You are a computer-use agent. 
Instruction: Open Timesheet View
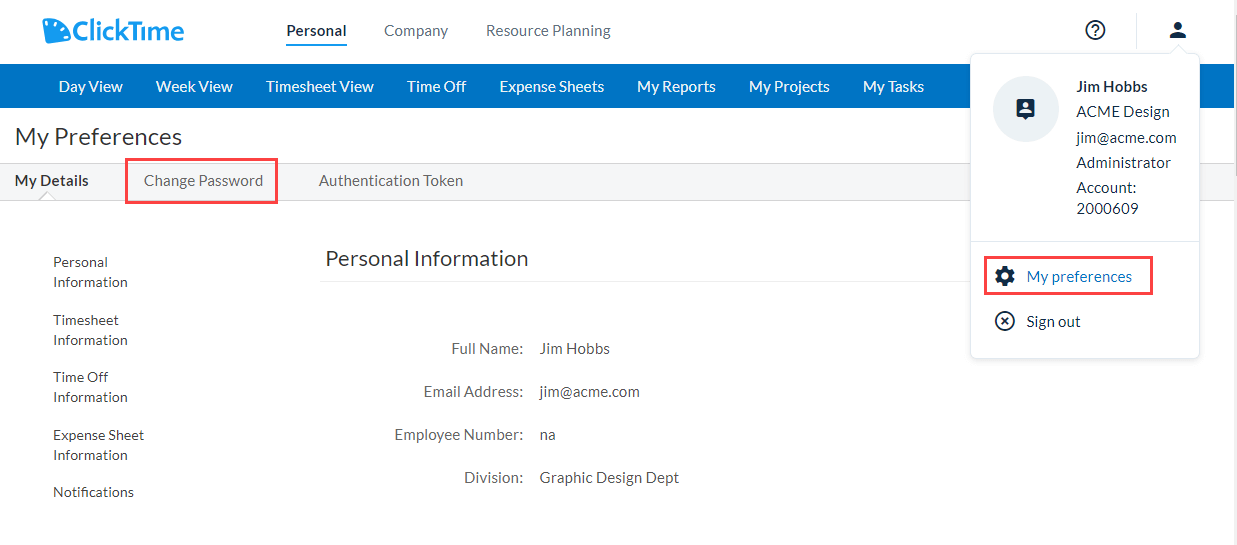pos(320,87)
